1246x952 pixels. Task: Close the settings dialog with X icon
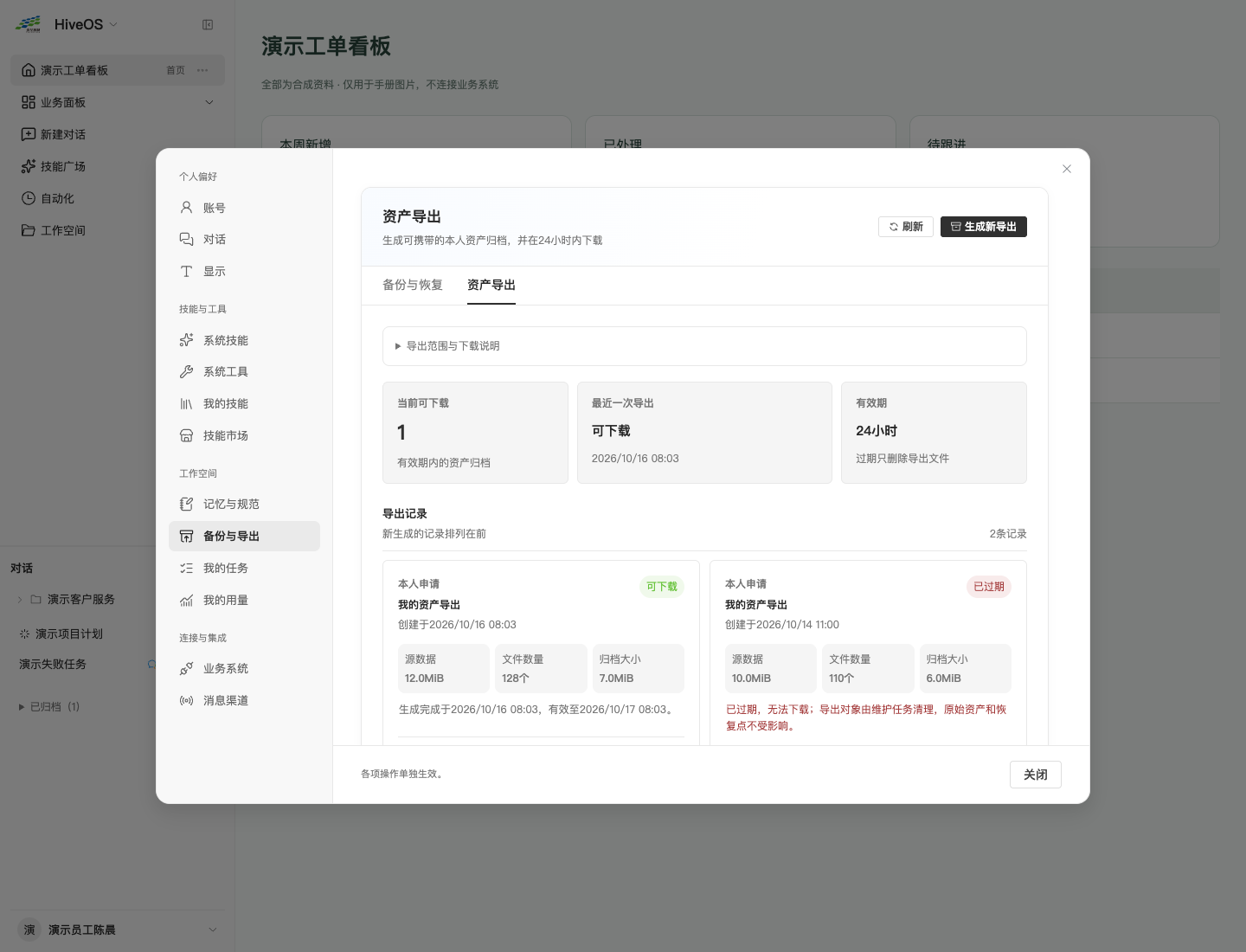click(1067, 169)
